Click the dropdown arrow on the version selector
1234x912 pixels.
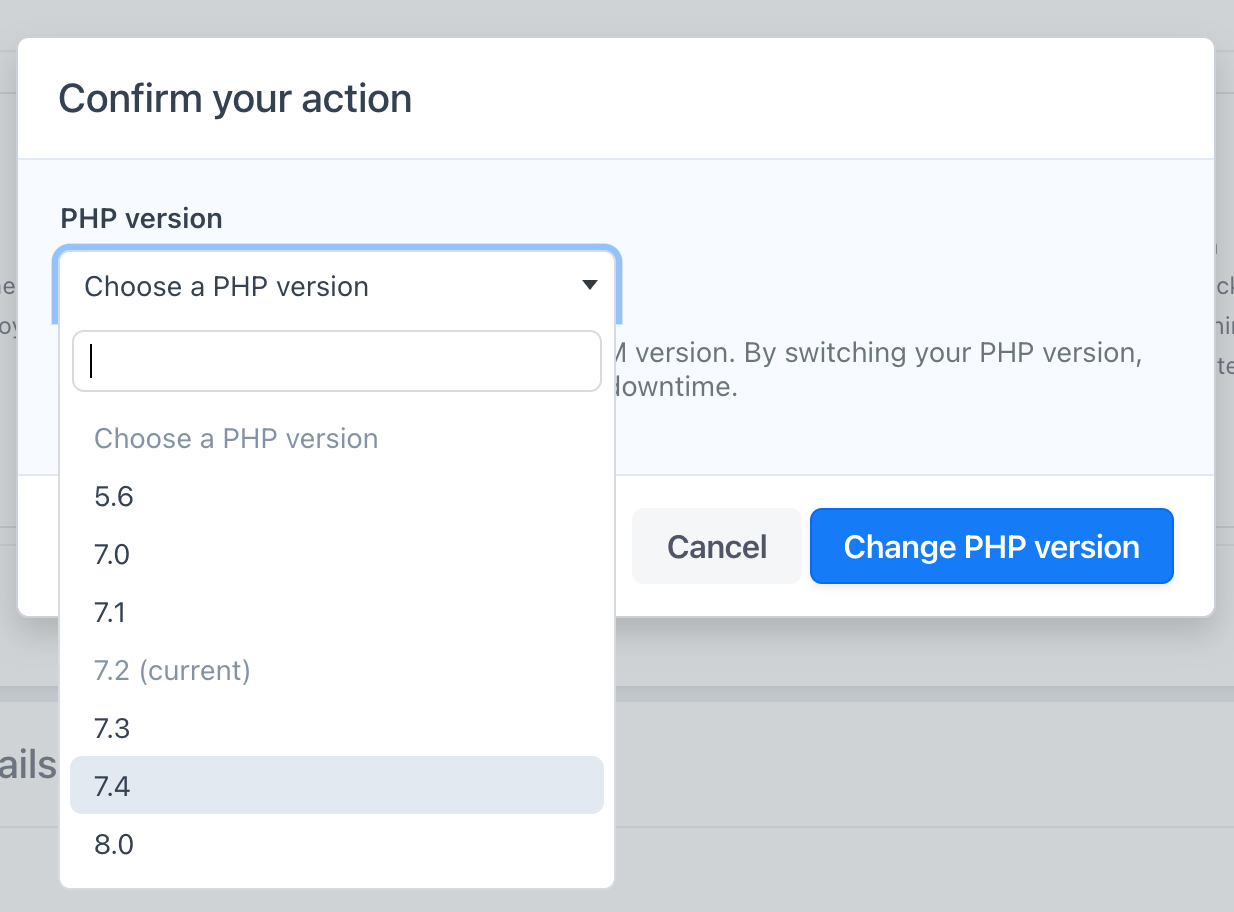click(588, 286)
